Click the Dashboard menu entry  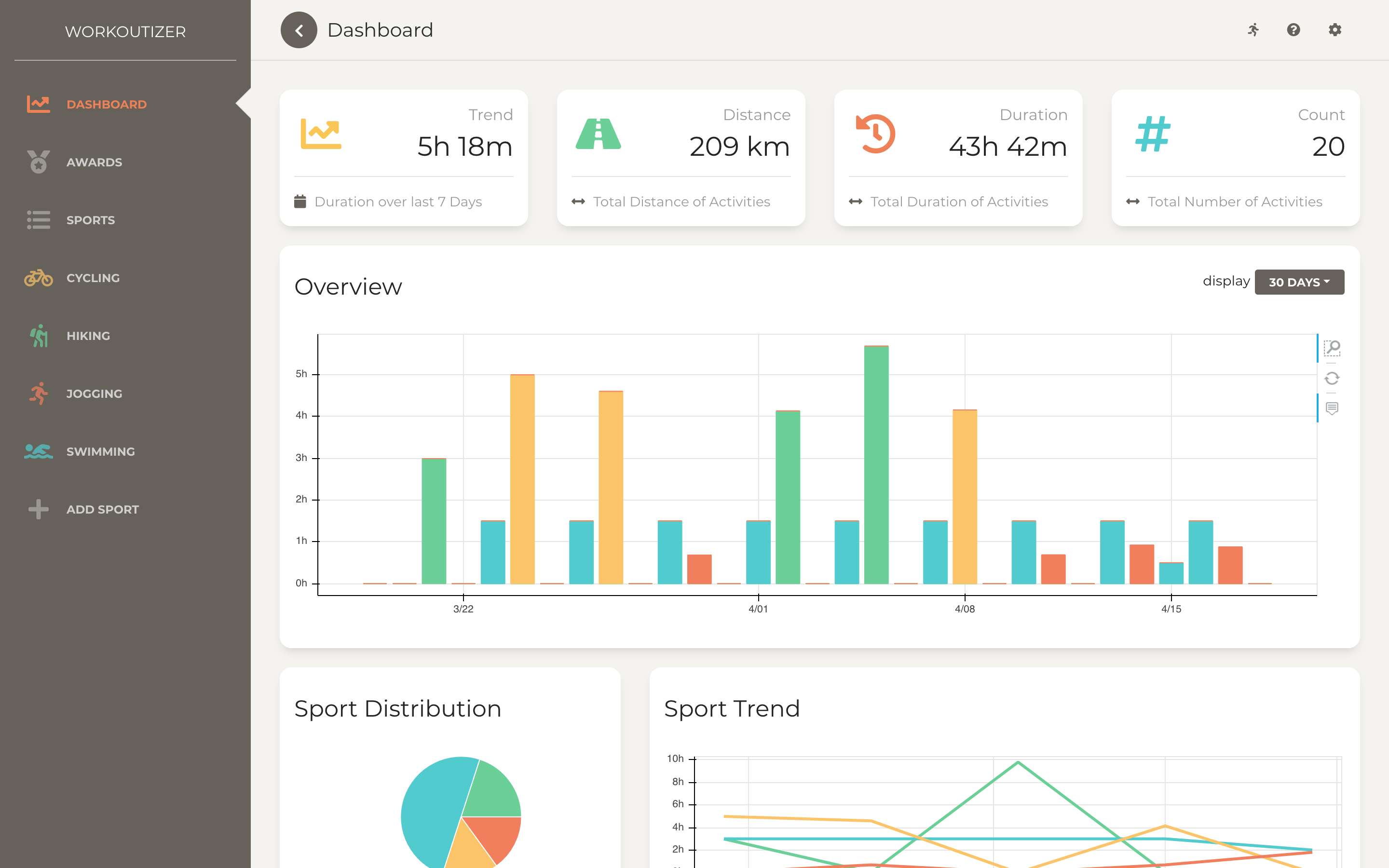coord(106,105)
